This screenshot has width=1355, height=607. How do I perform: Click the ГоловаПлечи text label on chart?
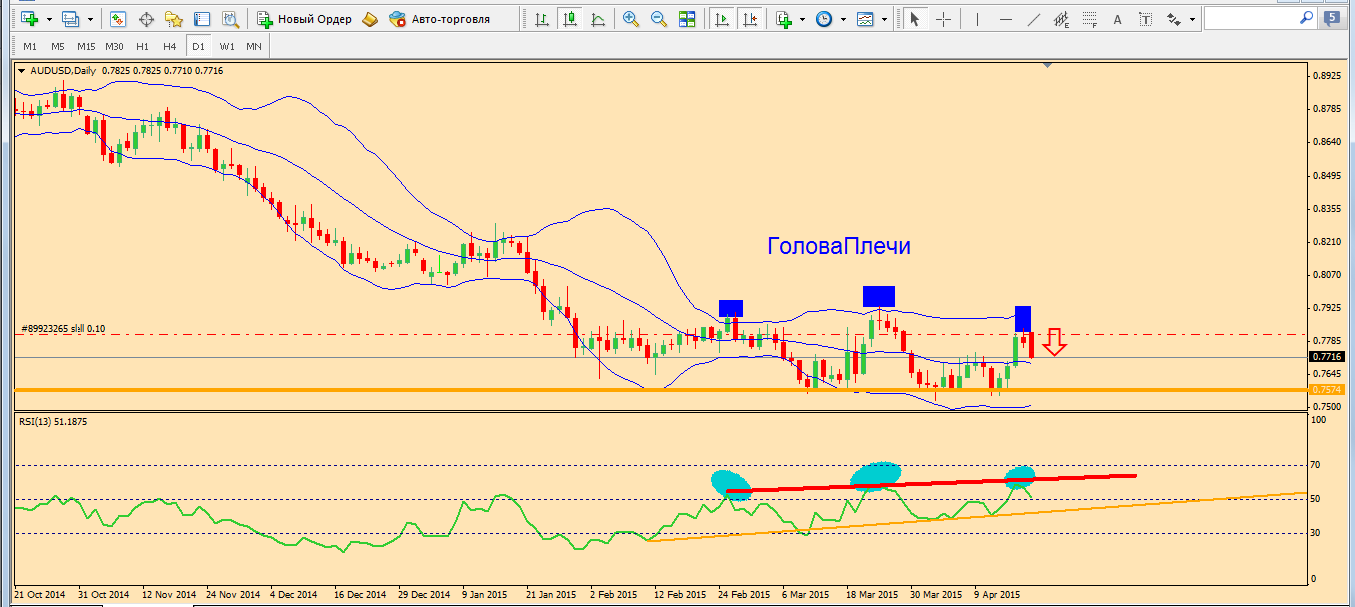click(839, 246)
